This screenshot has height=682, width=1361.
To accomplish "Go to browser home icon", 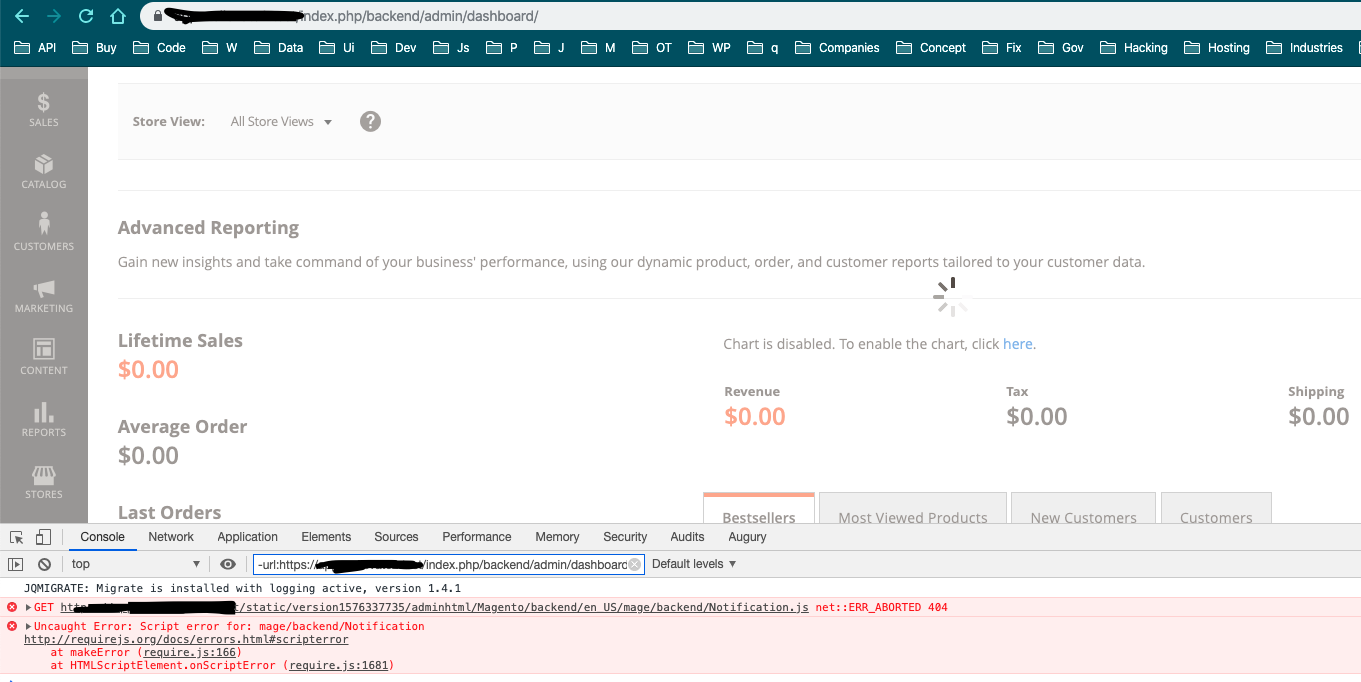I will [x=118, y=16].
